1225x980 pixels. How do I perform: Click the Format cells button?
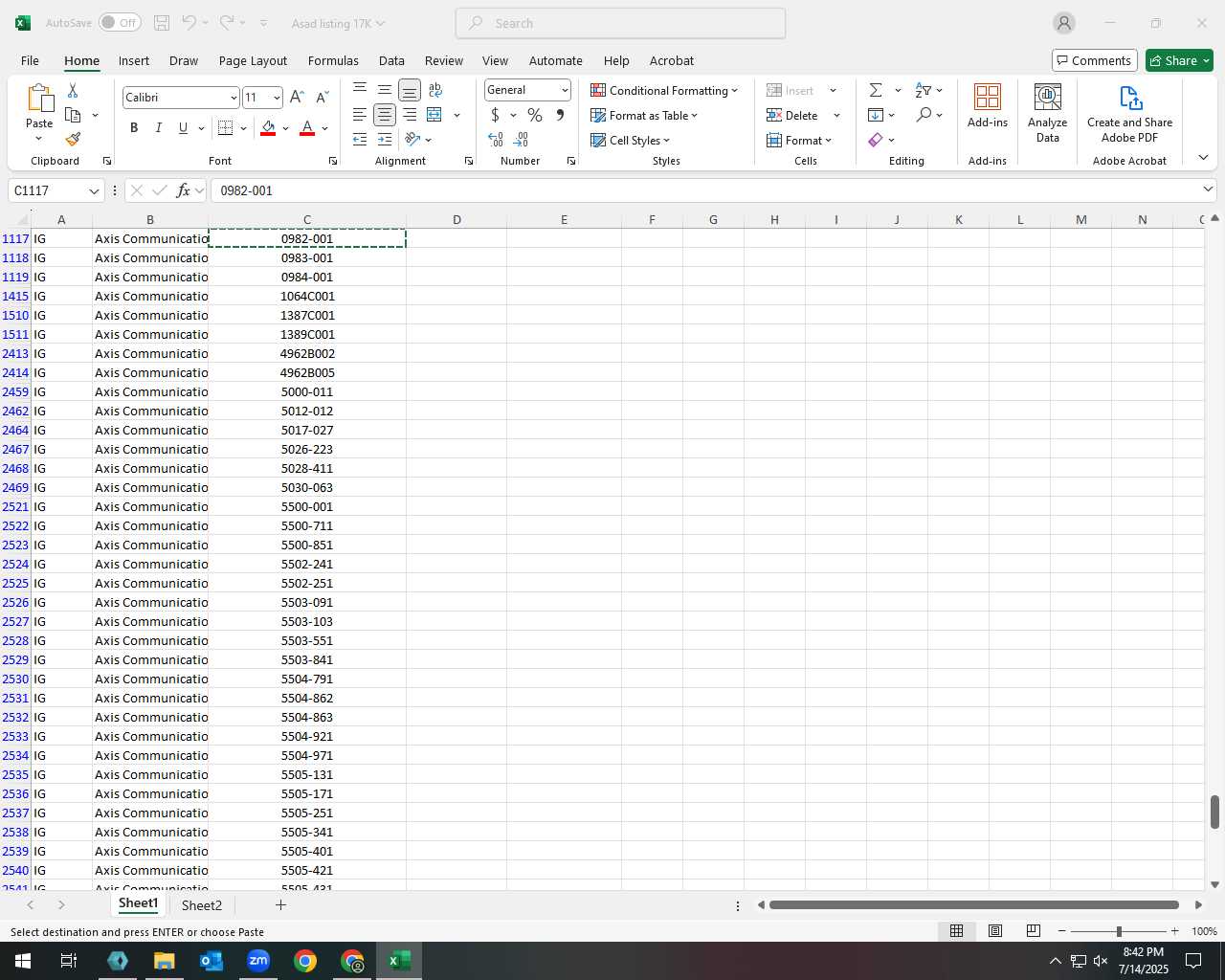coord(799,140)
